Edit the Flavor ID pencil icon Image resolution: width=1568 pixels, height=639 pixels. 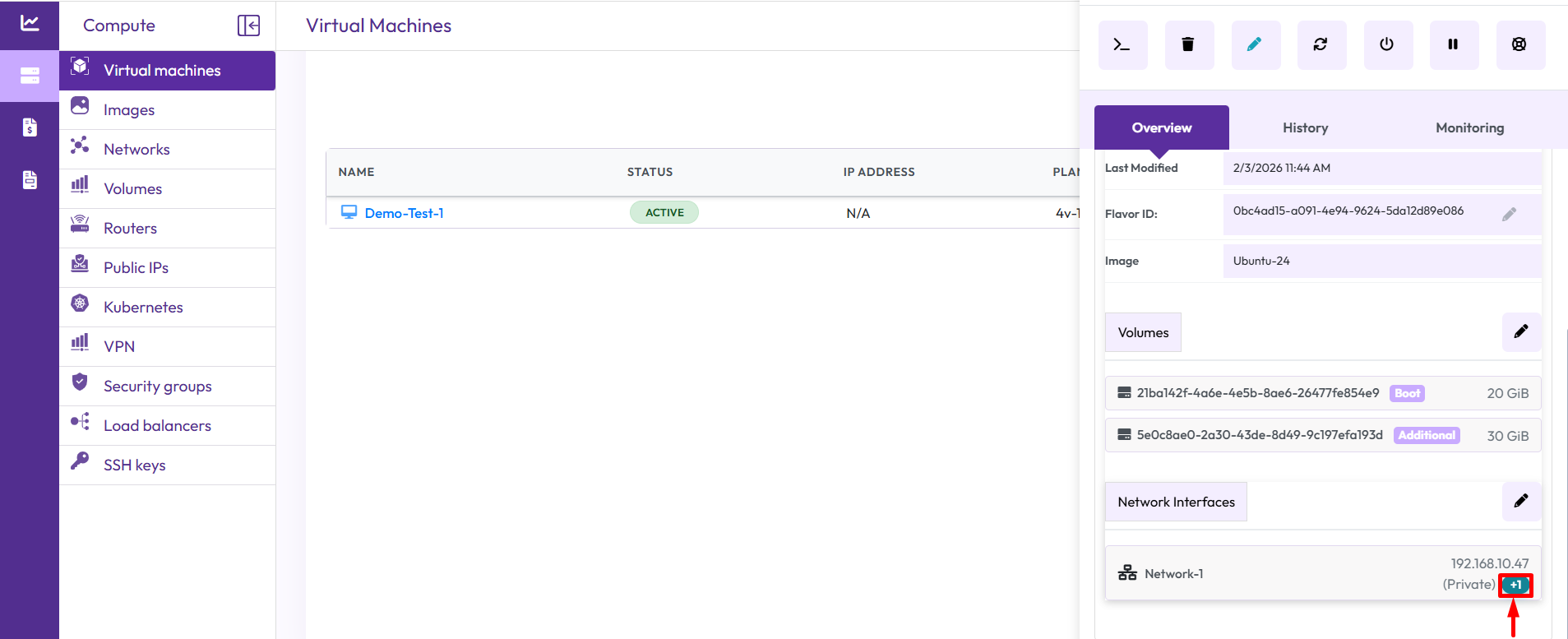1509,215
